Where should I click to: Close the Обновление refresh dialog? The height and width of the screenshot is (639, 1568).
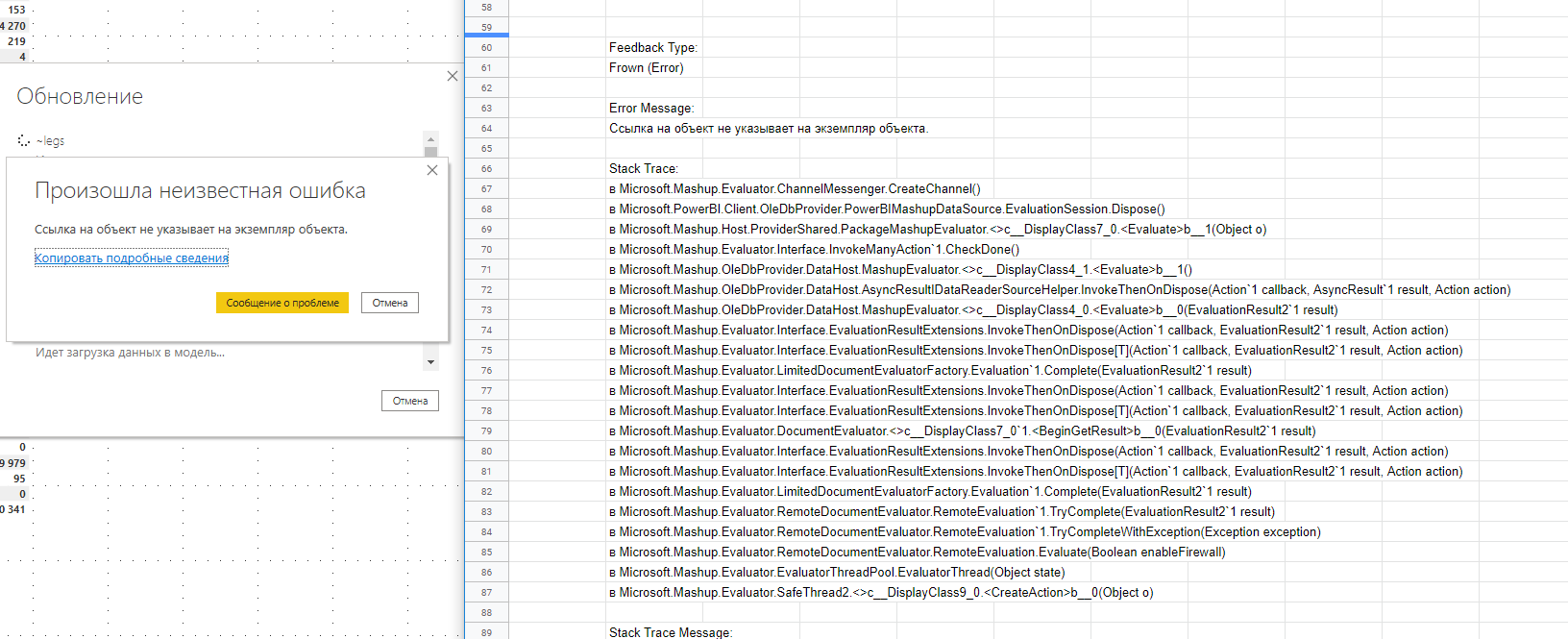coord(453,76)
